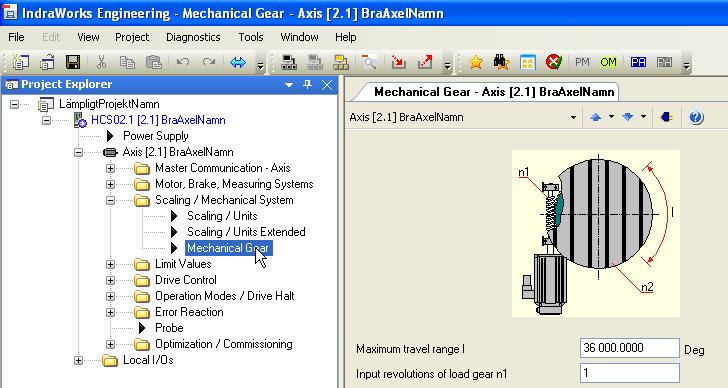Open overflow options of first toolbar

(260, 66)
